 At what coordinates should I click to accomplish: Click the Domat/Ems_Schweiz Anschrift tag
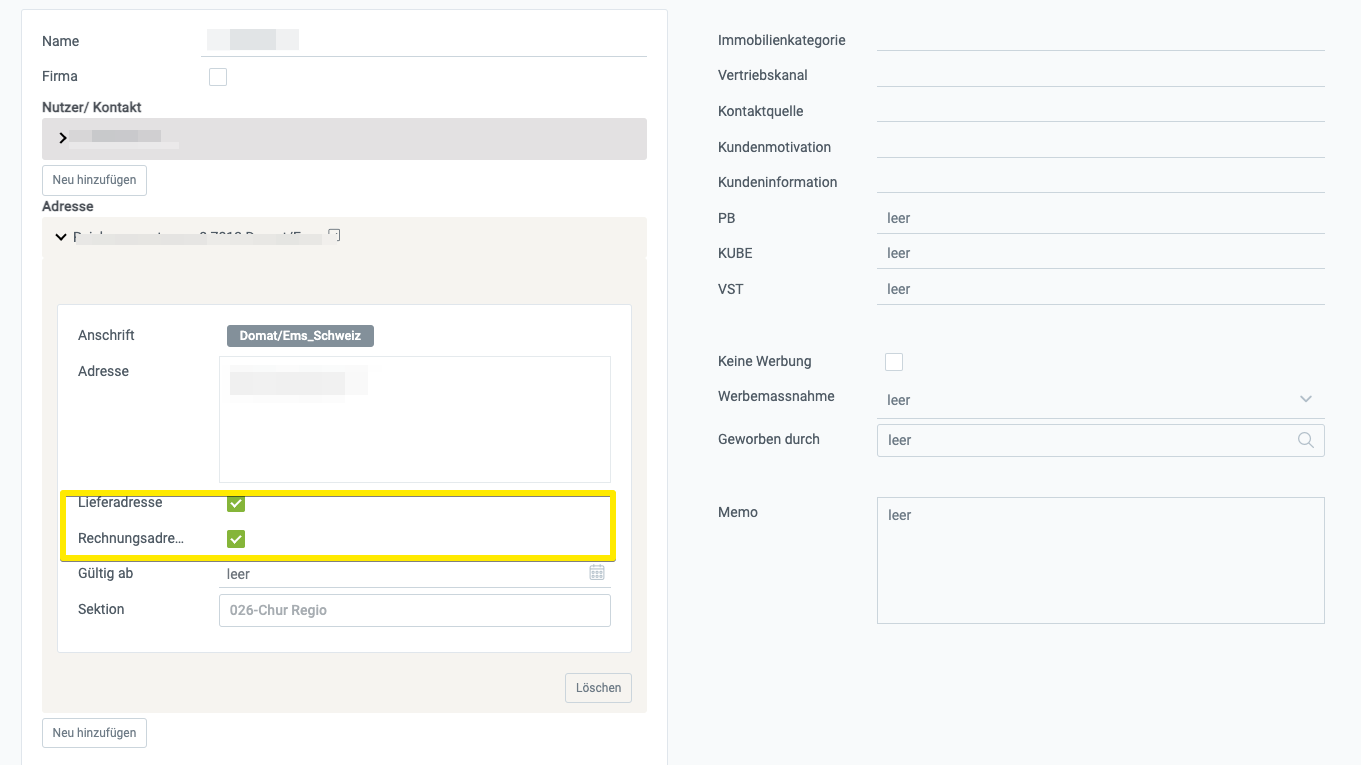coord(300,336)
